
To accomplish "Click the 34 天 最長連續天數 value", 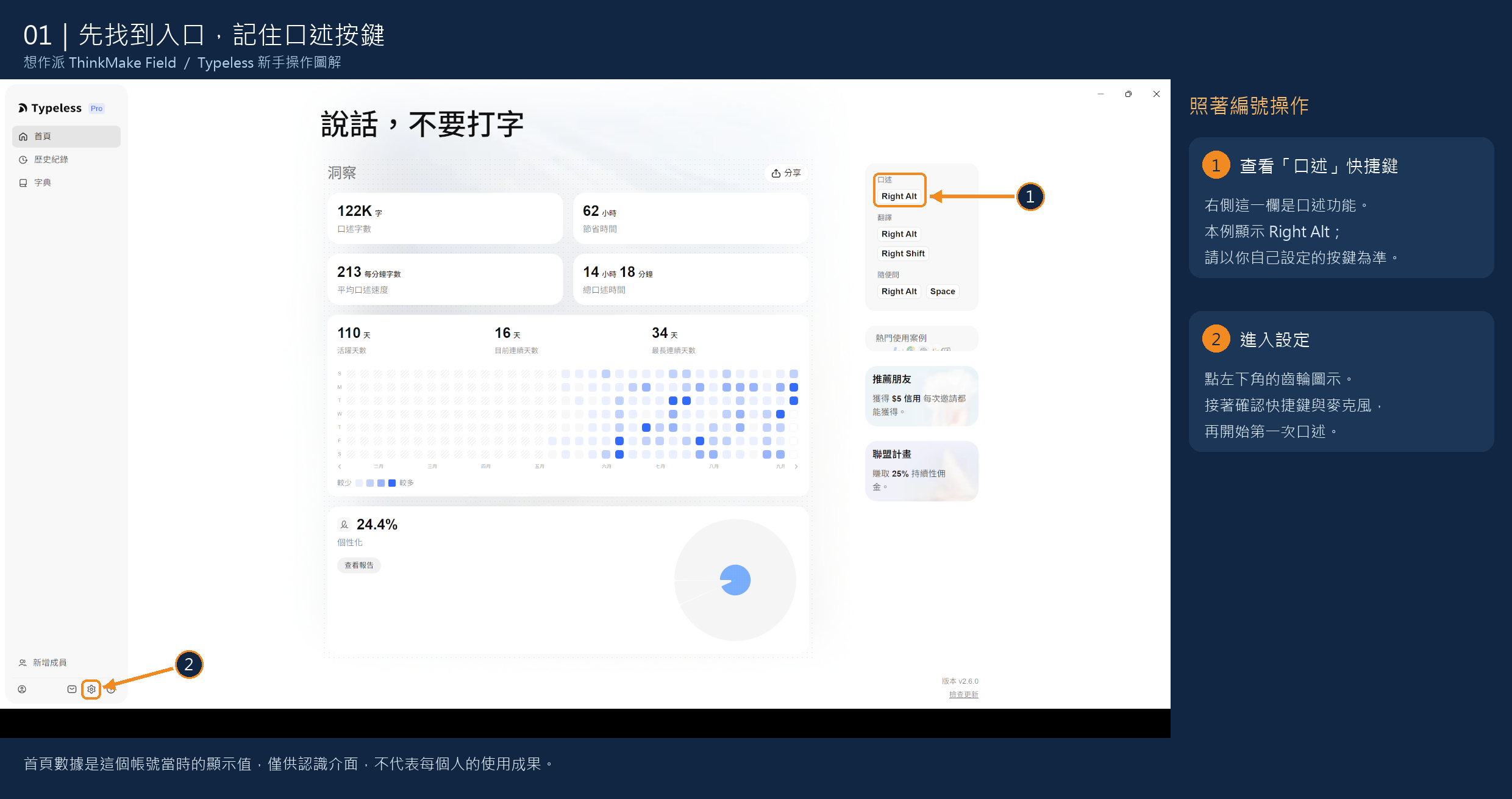I will [665, 333].
